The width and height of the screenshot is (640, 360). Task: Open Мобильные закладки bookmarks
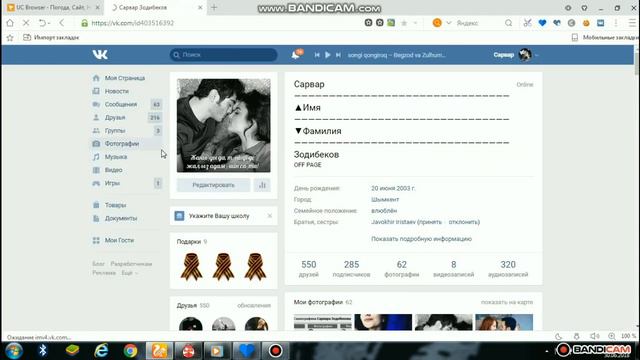click(x=605, y=38)
